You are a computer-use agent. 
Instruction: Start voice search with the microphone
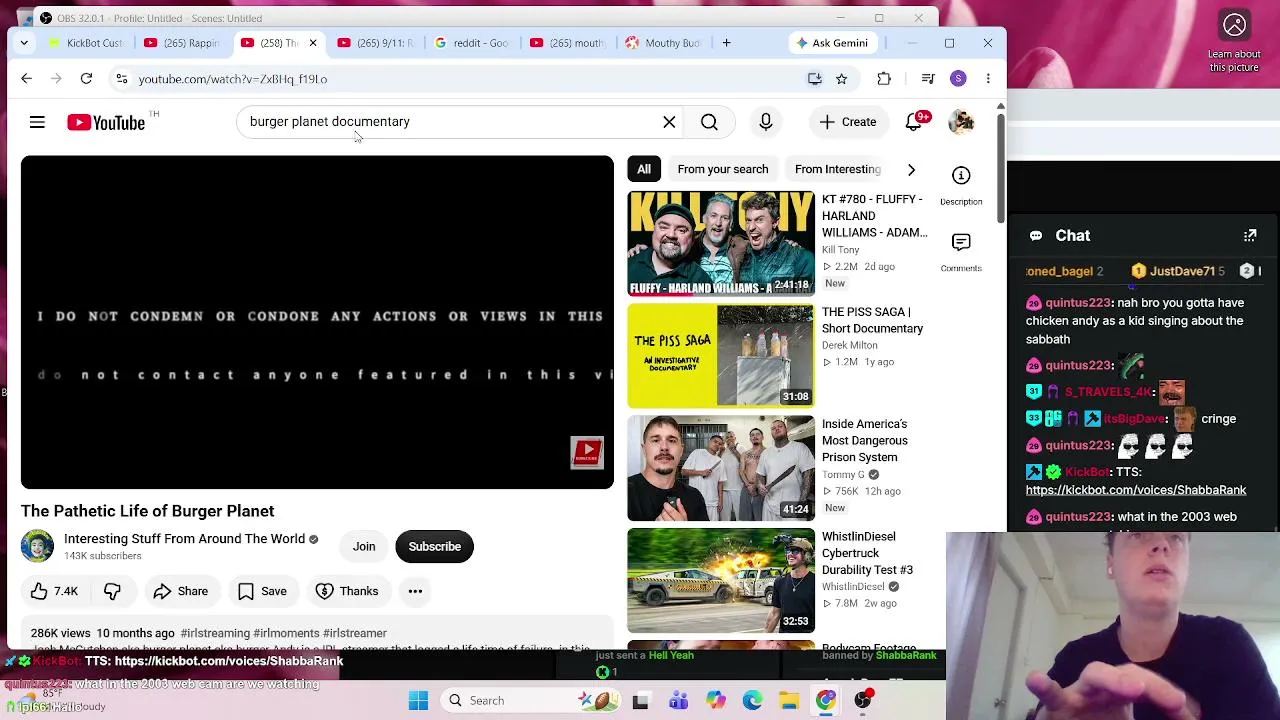pyautogui.click(x=766, y=122)
